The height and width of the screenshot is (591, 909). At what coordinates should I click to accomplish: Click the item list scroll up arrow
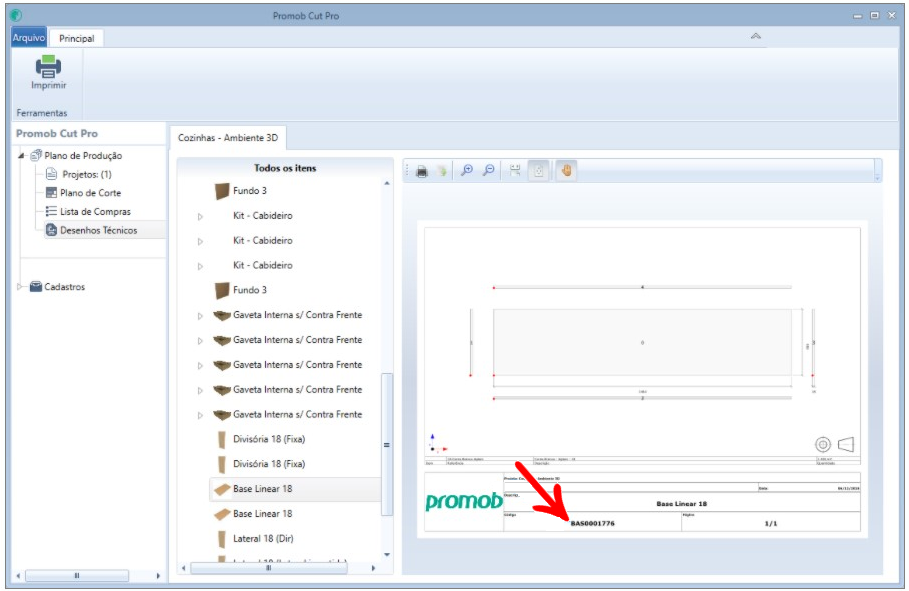(x=387, y=184)
